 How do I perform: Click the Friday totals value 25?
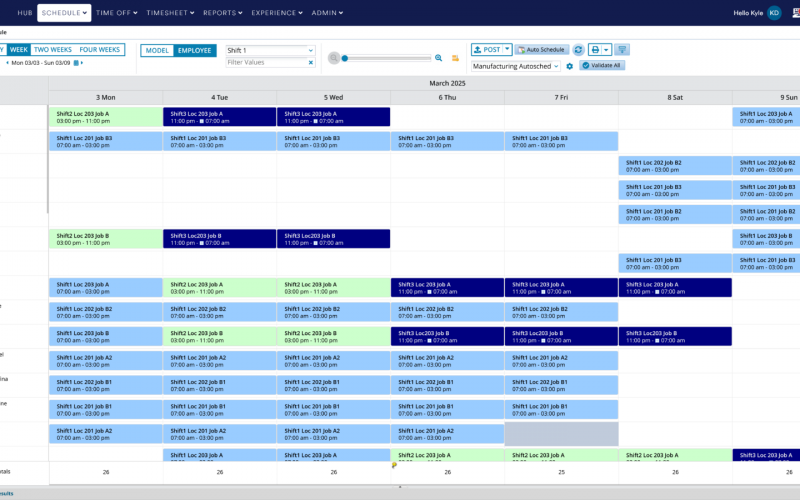click(561, 472)
